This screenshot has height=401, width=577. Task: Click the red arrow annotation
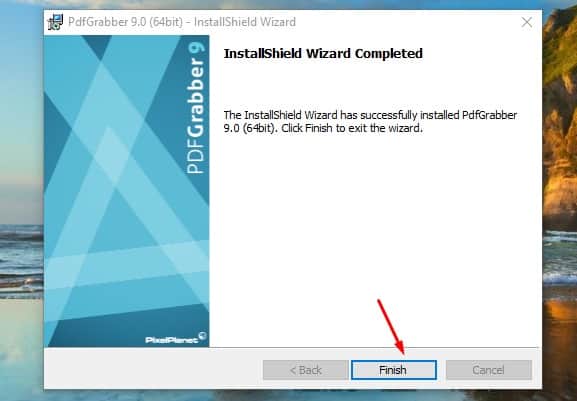[391, 327]
